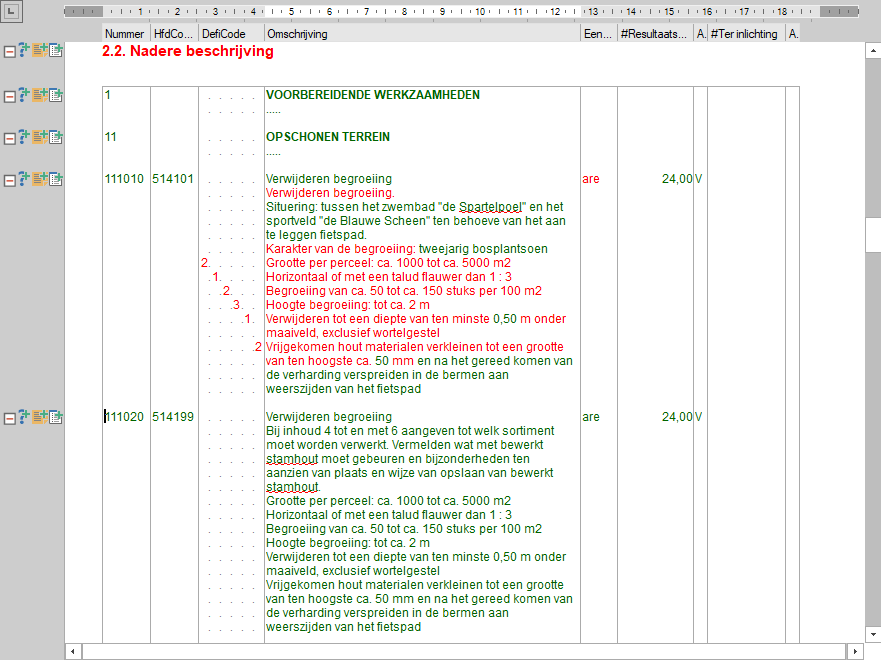Click the DefiCode column header
Screen dimensions: 881x660
(x=231, y=34)
